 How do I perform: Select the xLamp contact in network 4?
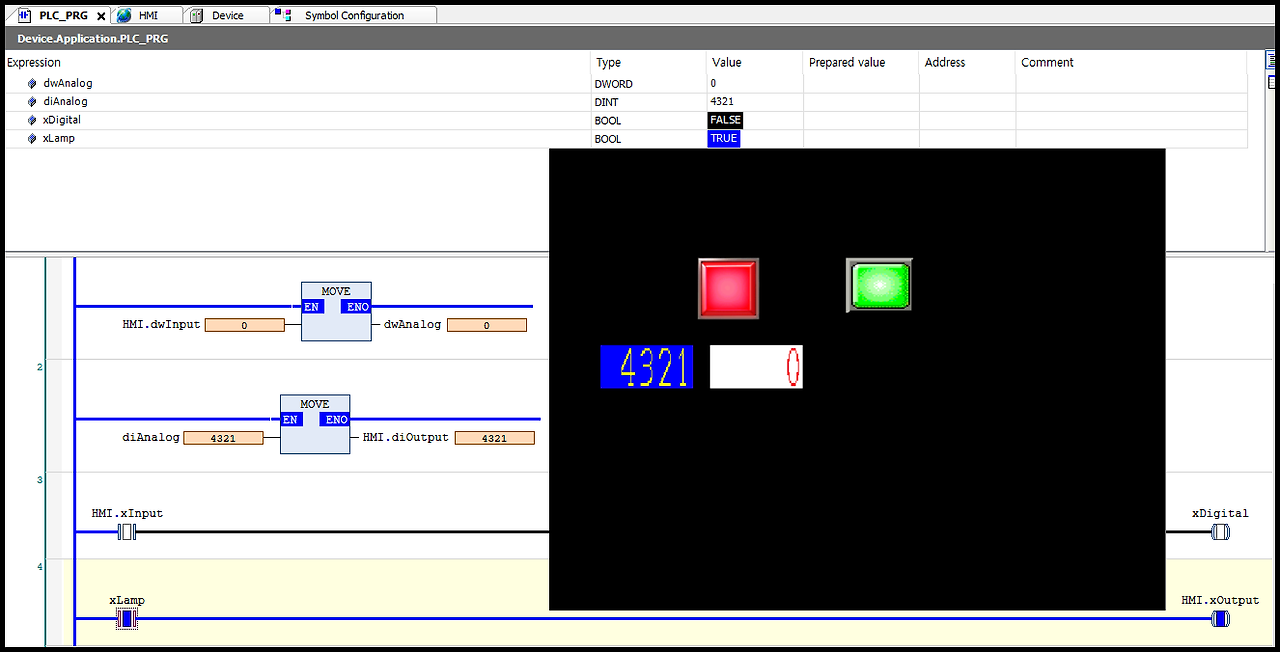coord(126,618)
